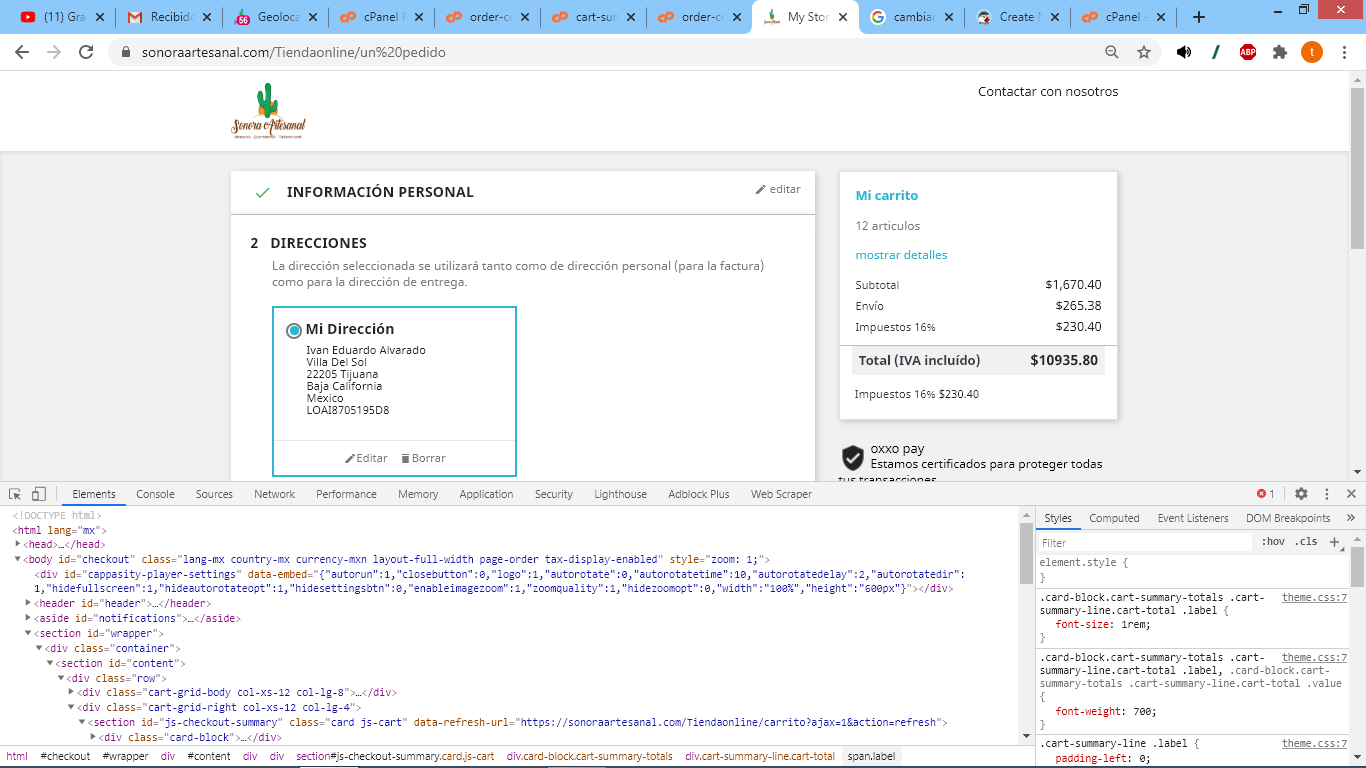Go back to the previous page
This screenshot has width=1366, height=768.
[x=22, y=52]
